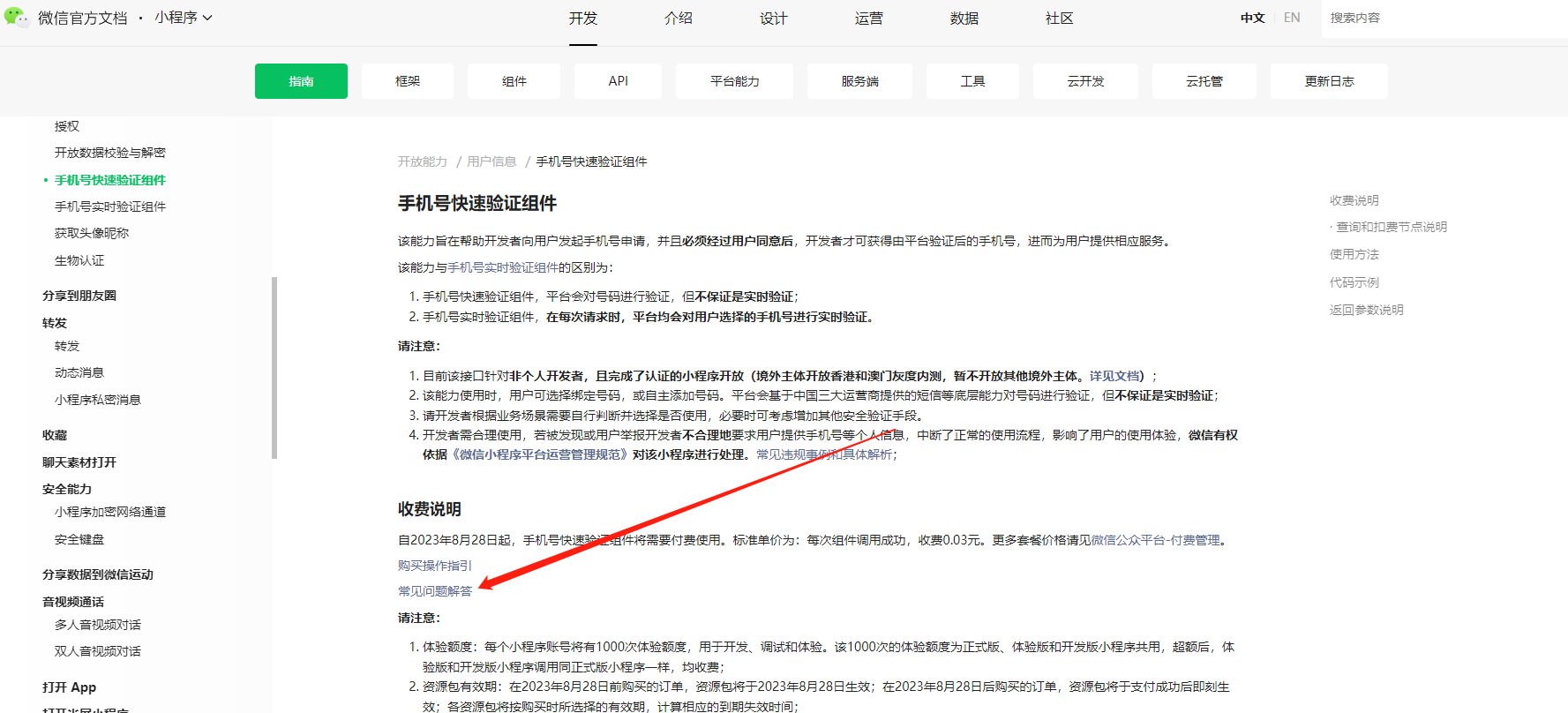
Task: Click the 用户信息 breadcrumb
Action: [x=491, y=161]
